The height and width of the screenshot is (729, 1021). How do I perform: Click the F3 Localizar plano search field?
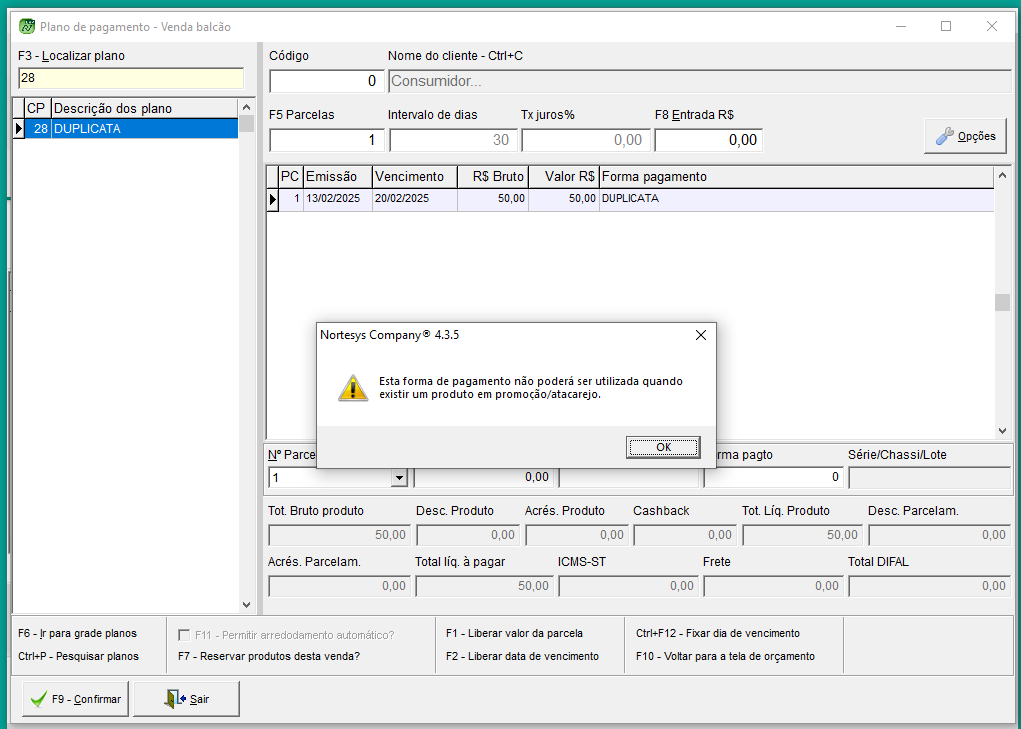(x=130, y=78)
